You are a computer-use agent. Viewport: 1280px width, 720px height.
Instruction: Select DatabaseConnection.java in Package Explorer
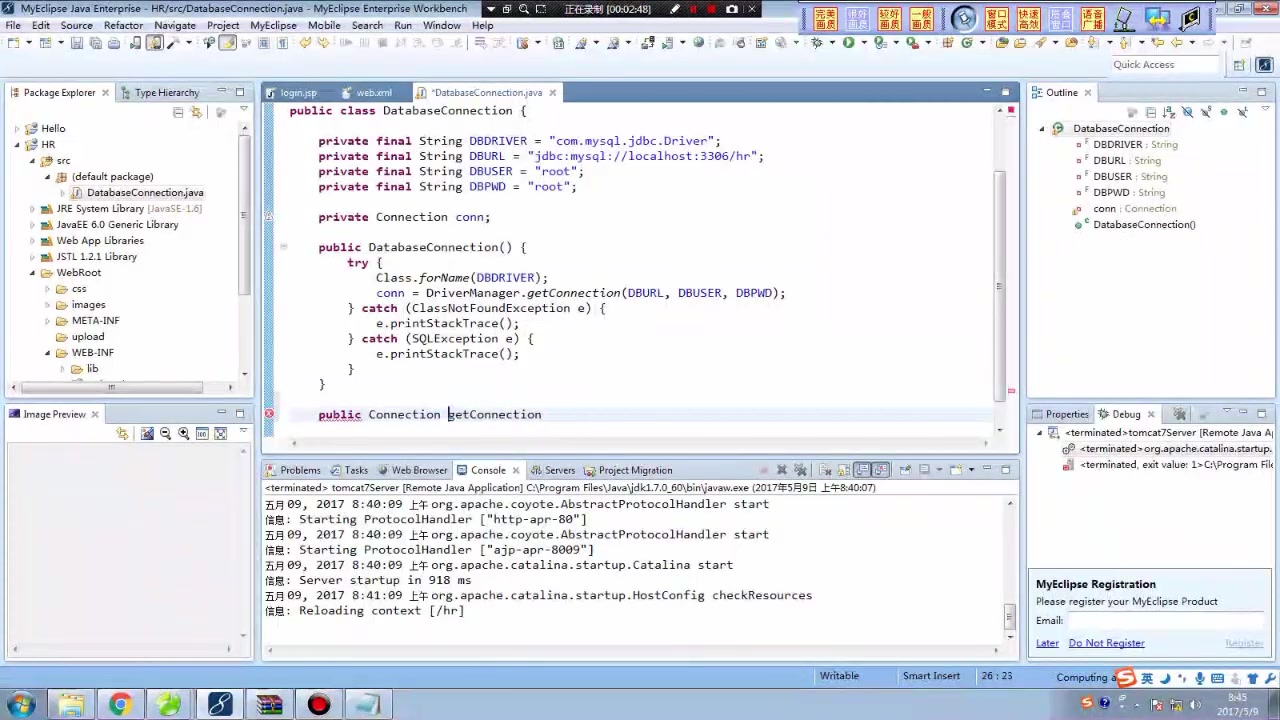tap(145, 193)
